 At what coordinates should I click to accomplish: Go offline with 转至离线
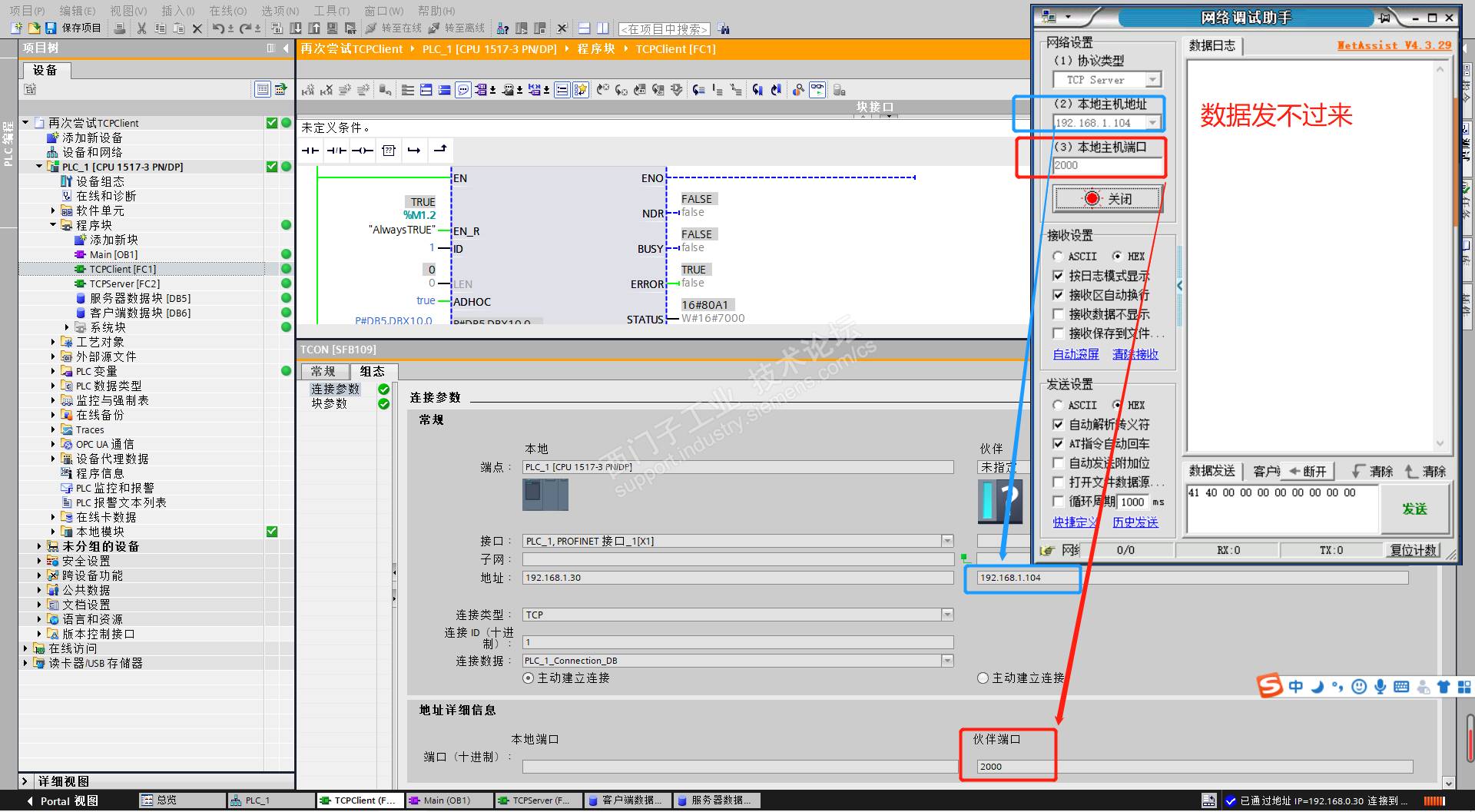pyautogui.click(x=456, y=28)
